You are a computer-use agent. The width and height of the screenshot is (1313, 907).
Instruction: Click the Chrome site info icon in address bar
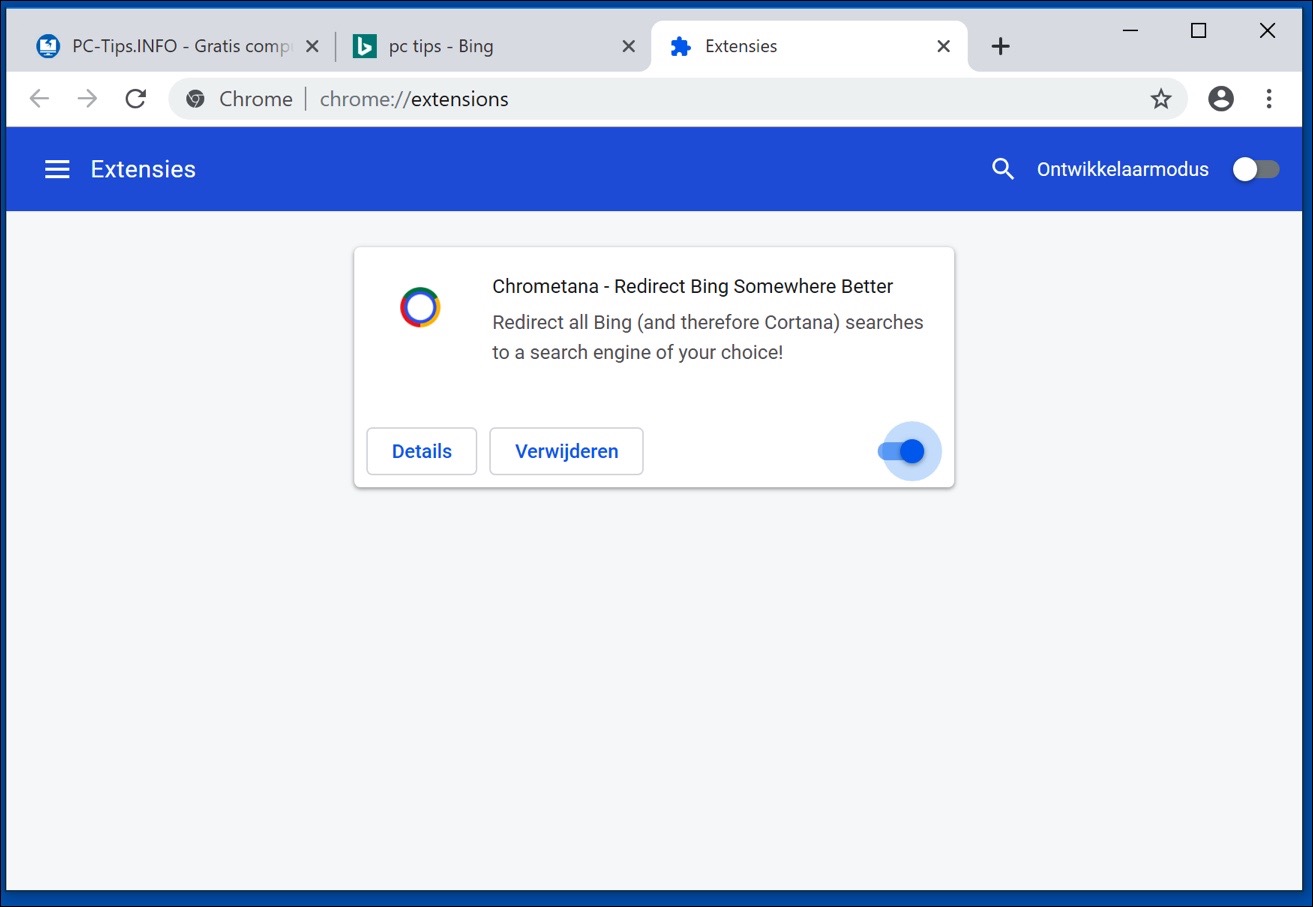point(196,99)
